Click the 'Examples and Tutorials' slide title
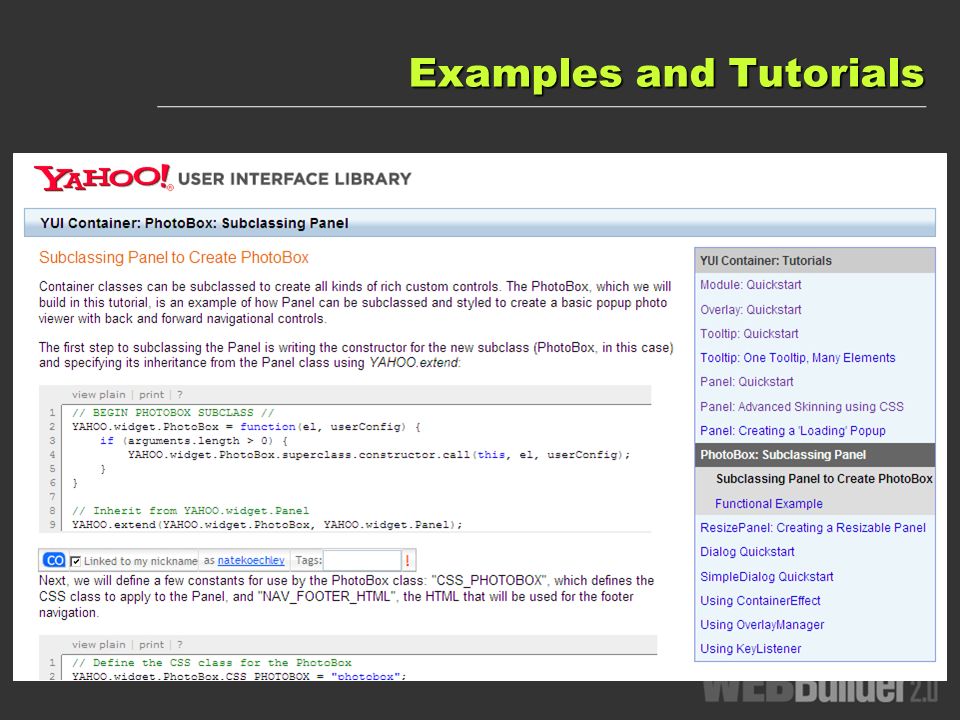This screenshot has width=960, height=720. 667,73
